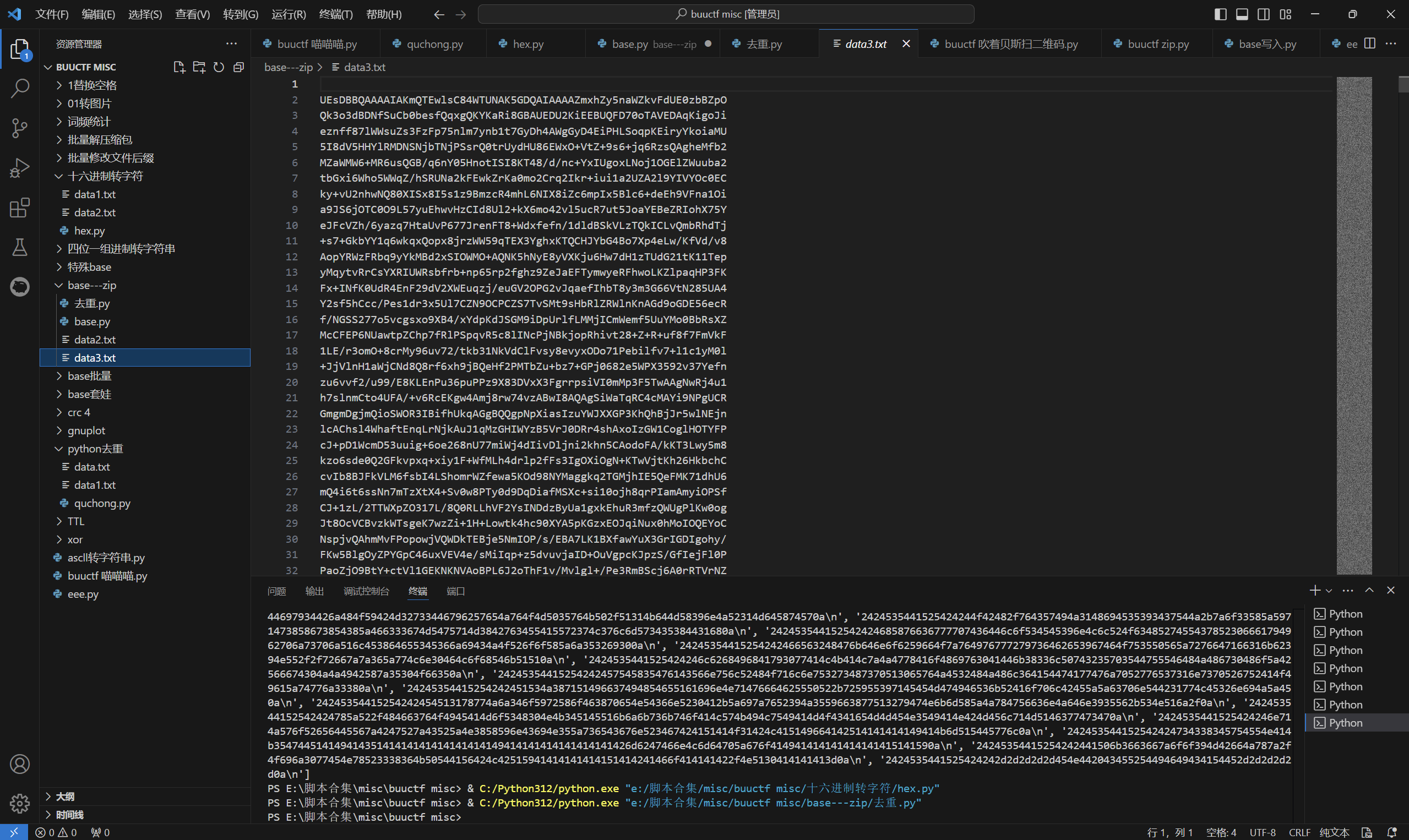This screenshot has height=840, width=1409.
Task: Open the 运行(R) menu
Action: click(x=289, y=14)
